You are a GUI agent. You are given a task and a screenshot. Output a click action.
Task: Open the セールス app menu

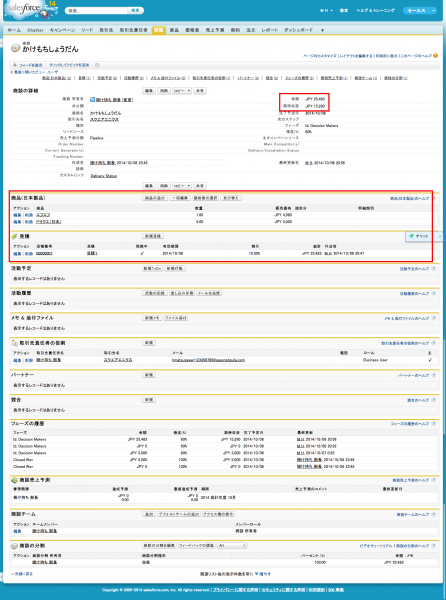point(420,11)
